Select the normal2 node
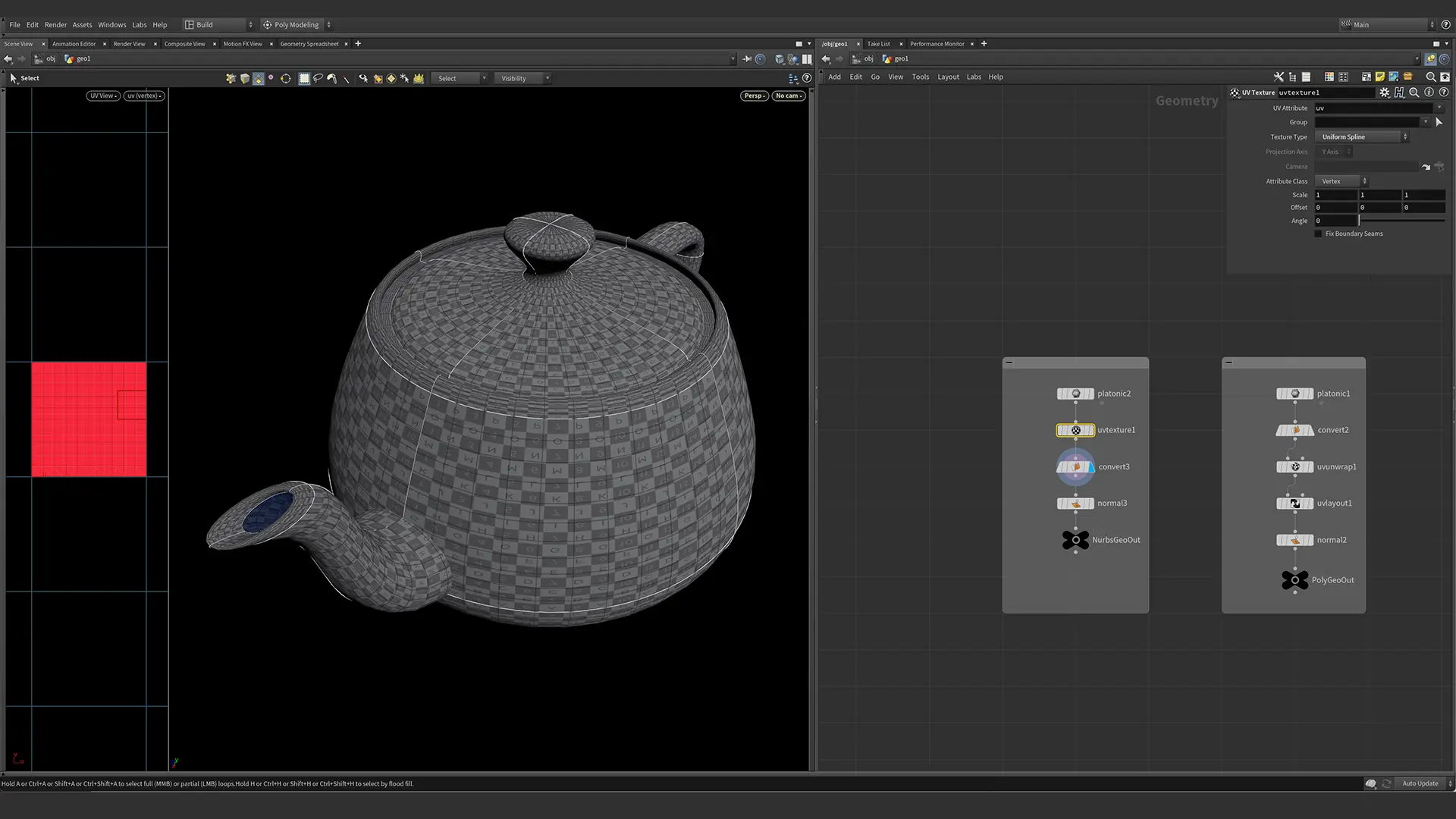Viewport: 1456px width, 819px height. tap(1294, 540)
